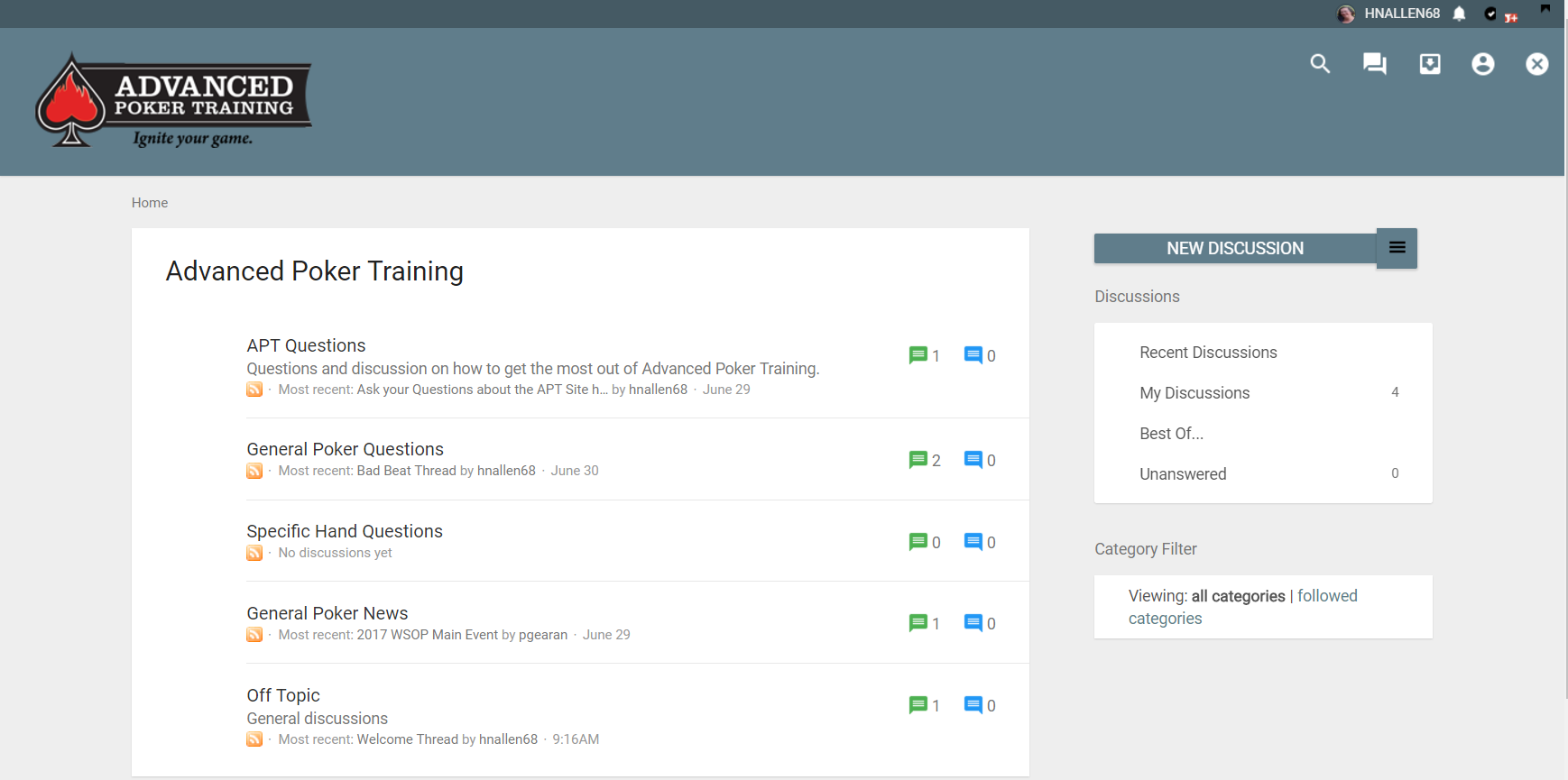Open Welcome Thread link
The width and height of the screenshot is (1568, 780).
click(x=408, y=739)
